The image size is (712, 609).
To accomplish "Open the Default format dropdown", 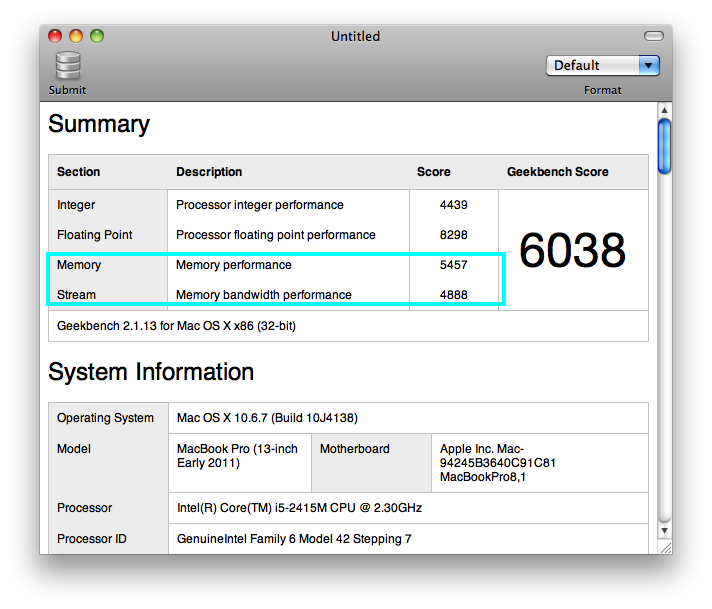I will click(603, 65).
